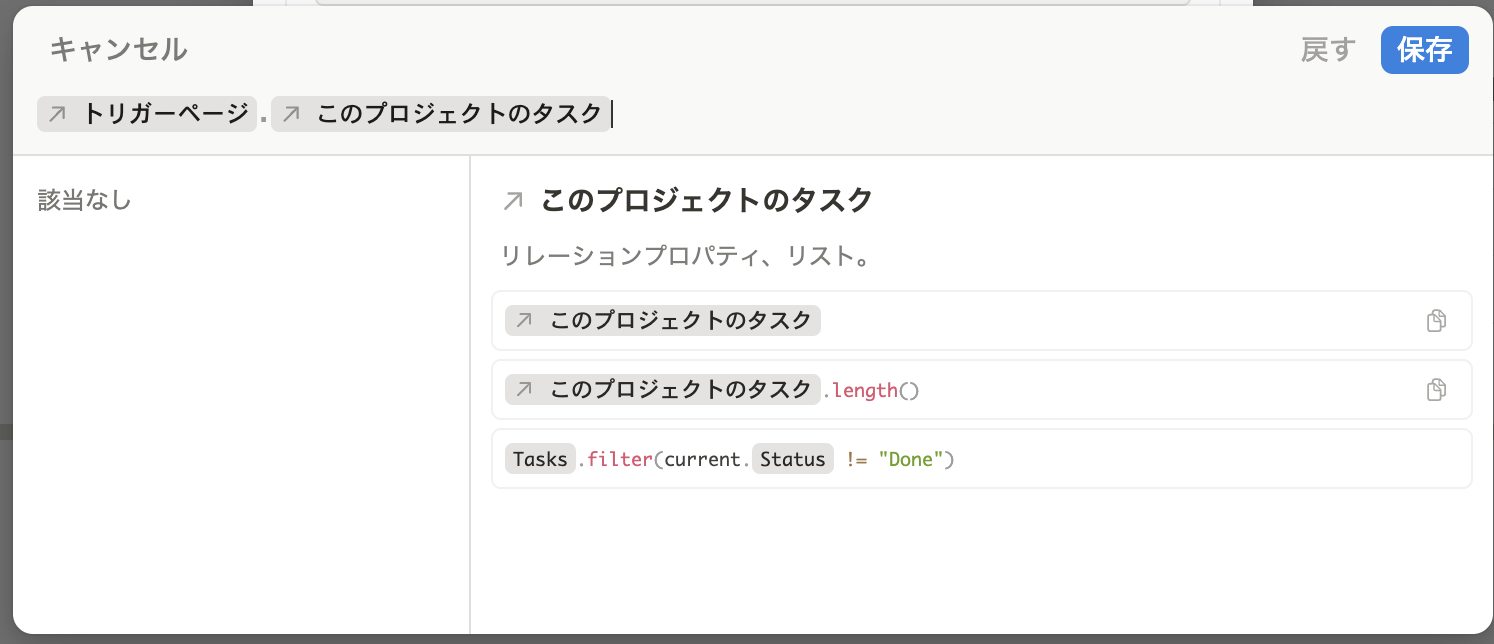
Task: Click the relation arrow icon in the formula bar's タスク chip
Action: coord(292,114)
